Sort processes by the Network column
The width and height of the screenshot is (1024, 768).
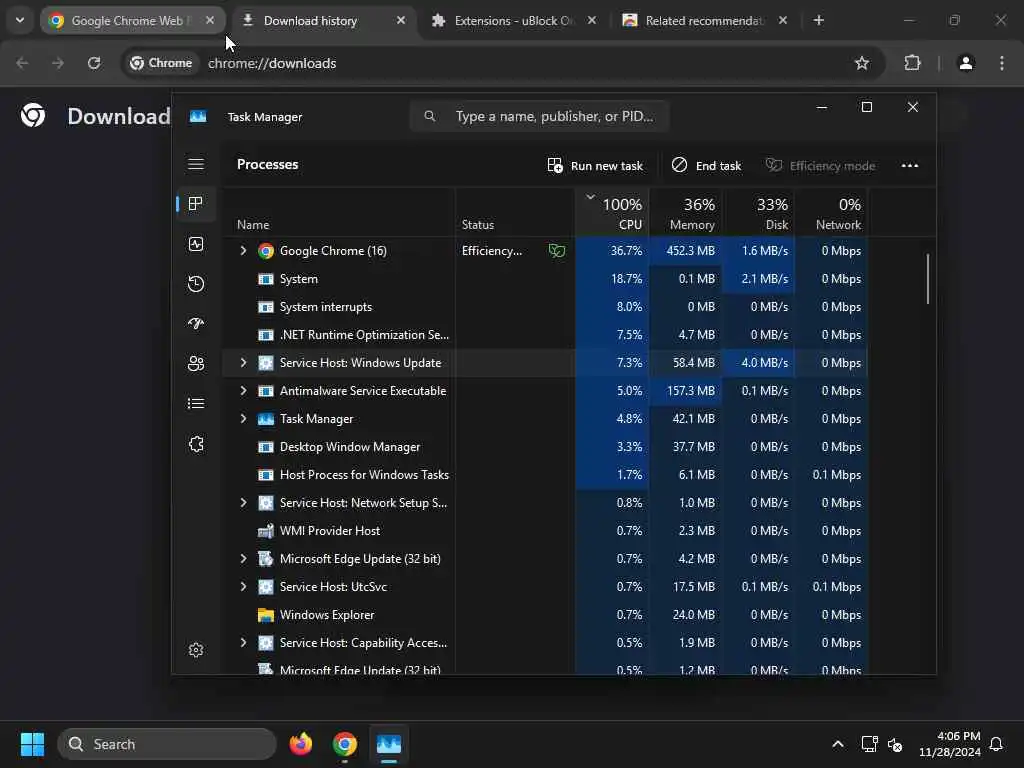832,213
